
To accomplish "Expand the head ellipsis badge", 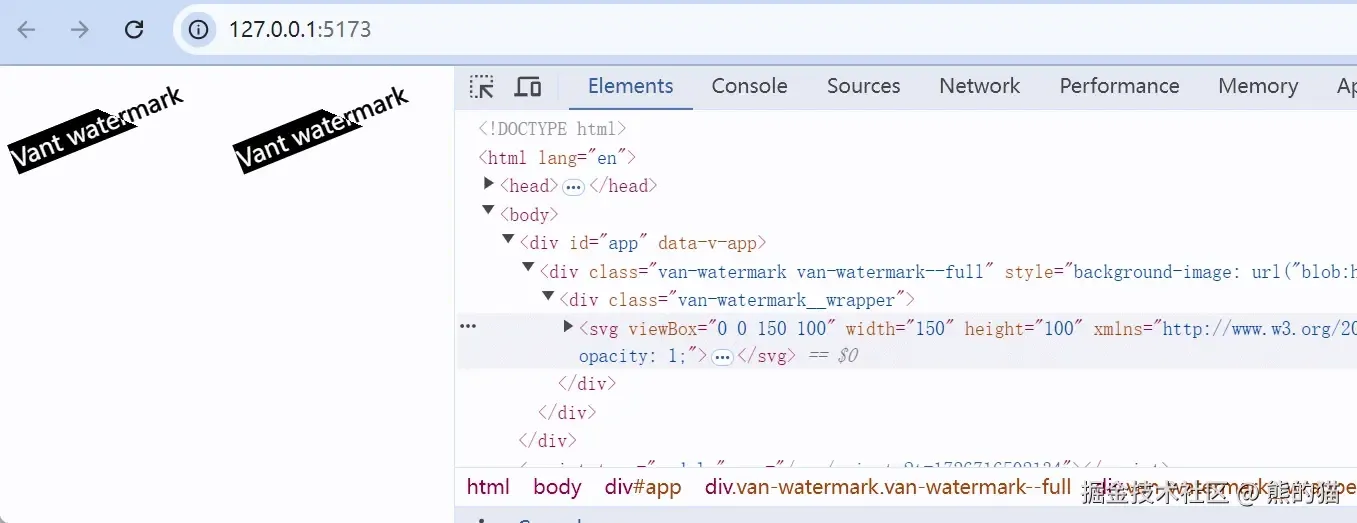I will 573,187.
